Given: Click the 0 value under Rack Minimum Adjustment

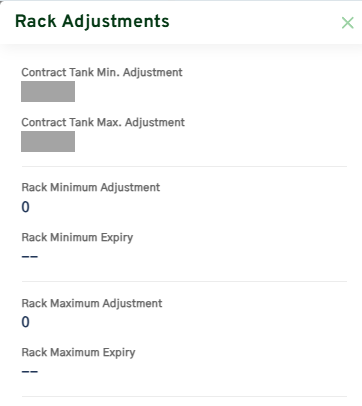Looking at the screenshot, I should point(26,207).
